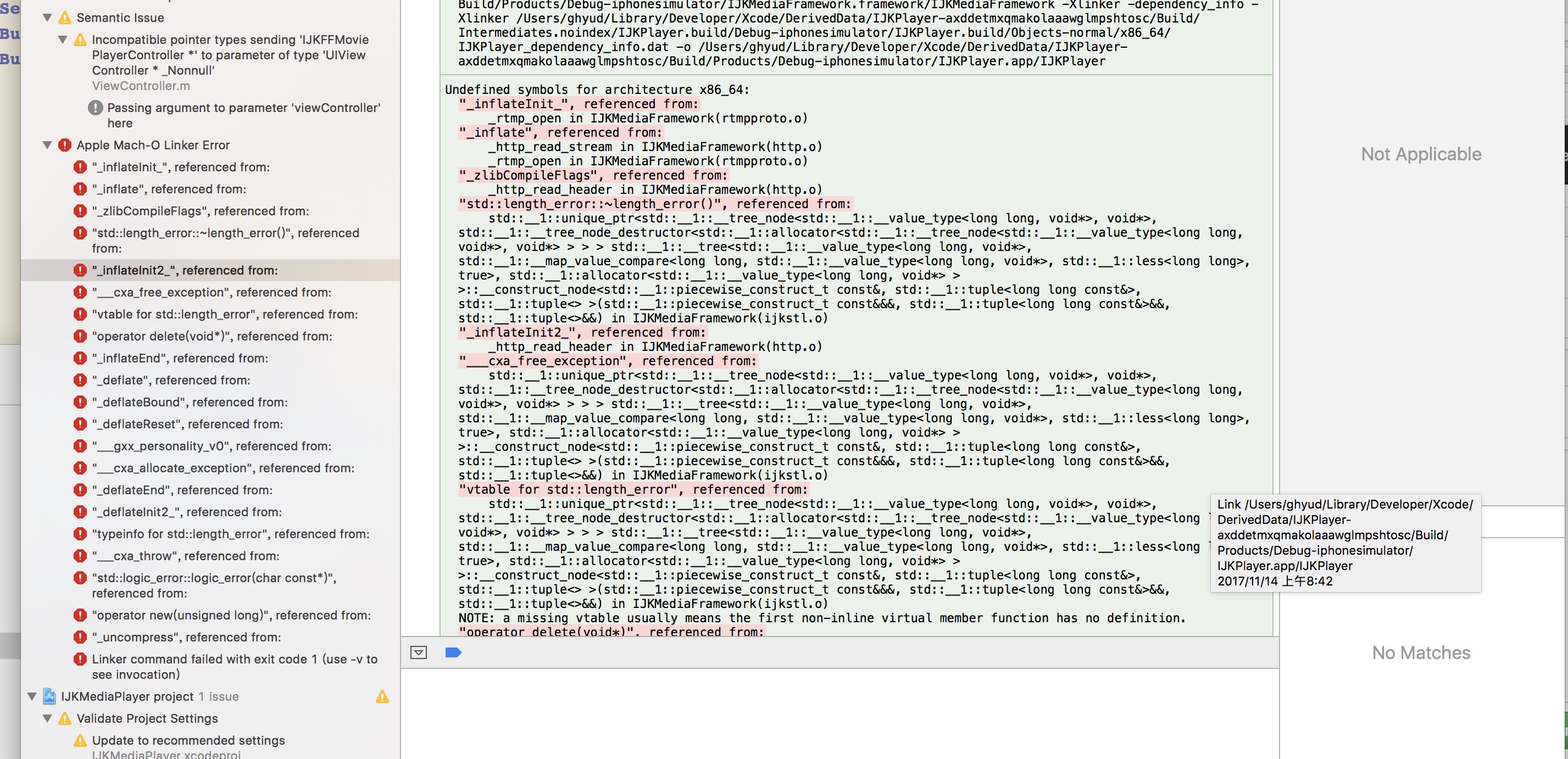
Task: Click the blue breakpoint tag icon
Action: click(x=453, y=652)
